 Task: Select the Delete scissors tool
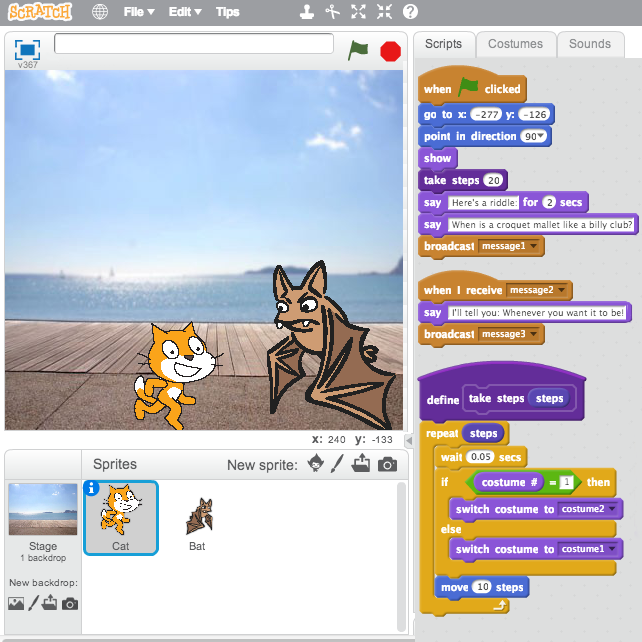tap(332, 12)
